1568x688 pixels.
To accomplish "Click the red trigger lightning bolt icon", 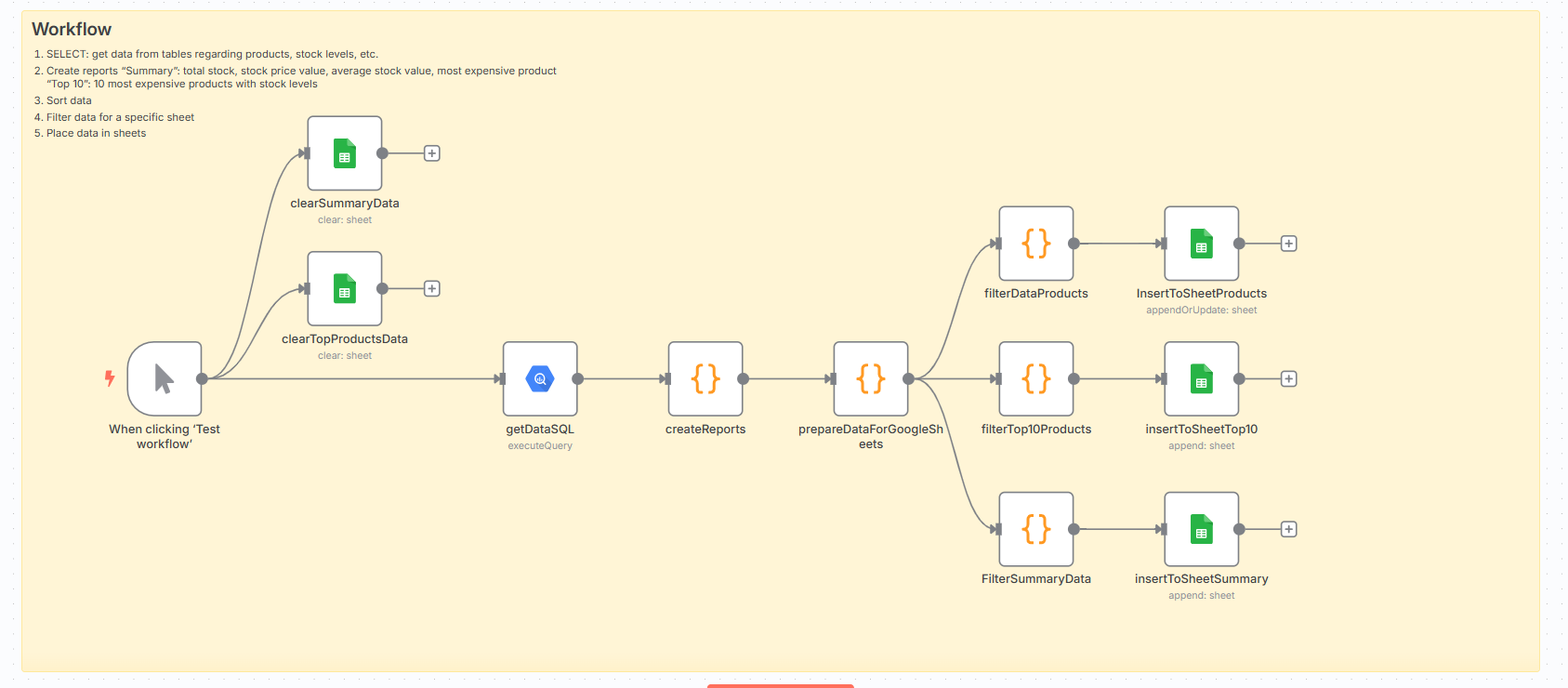I will coord(110,378).
